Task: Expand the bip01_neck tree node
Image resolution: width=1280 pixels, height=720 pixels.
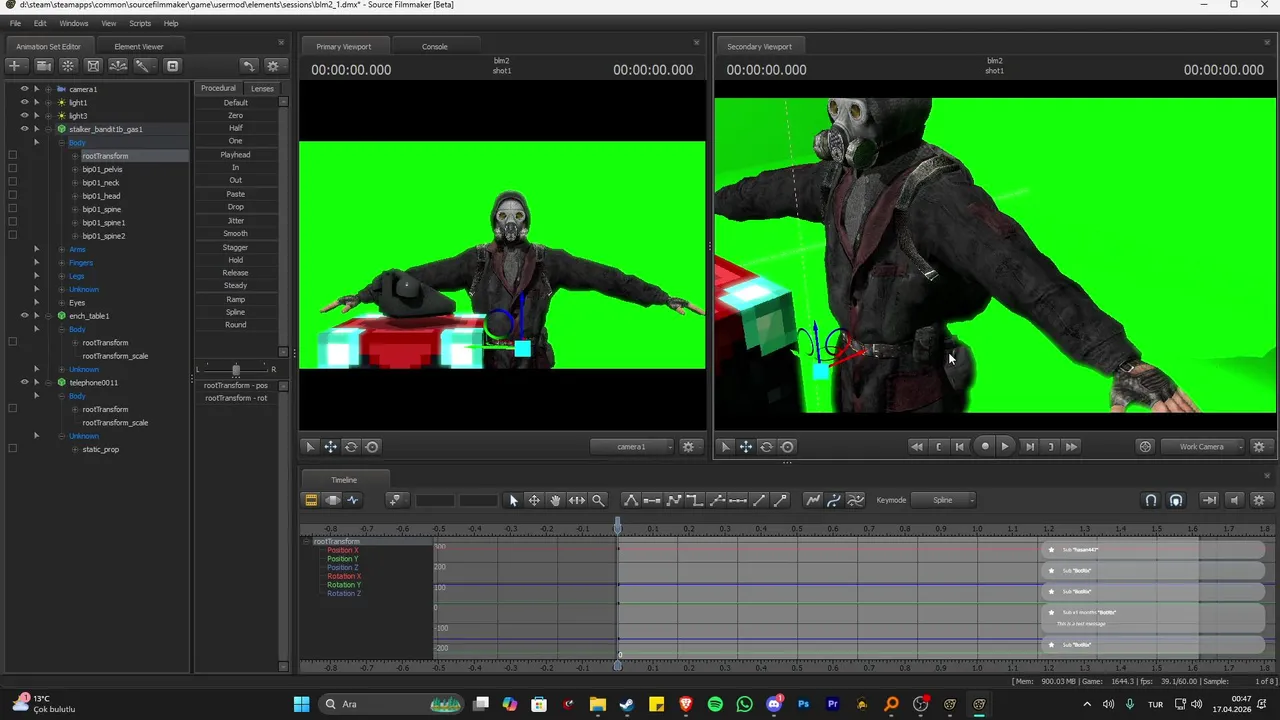Action: 75,183
